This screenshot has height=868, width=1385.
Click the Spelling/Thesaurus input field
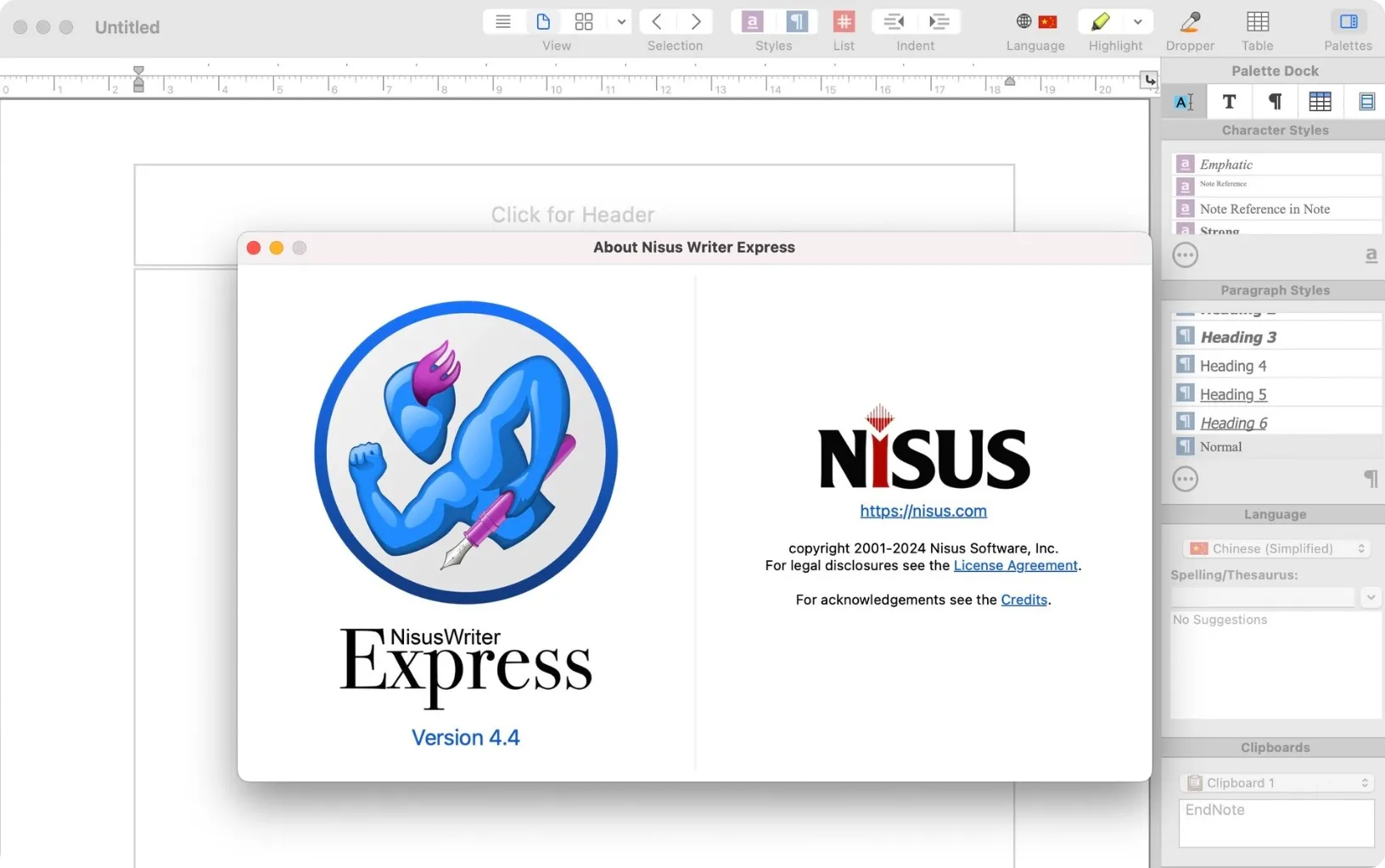(1263, 597)
